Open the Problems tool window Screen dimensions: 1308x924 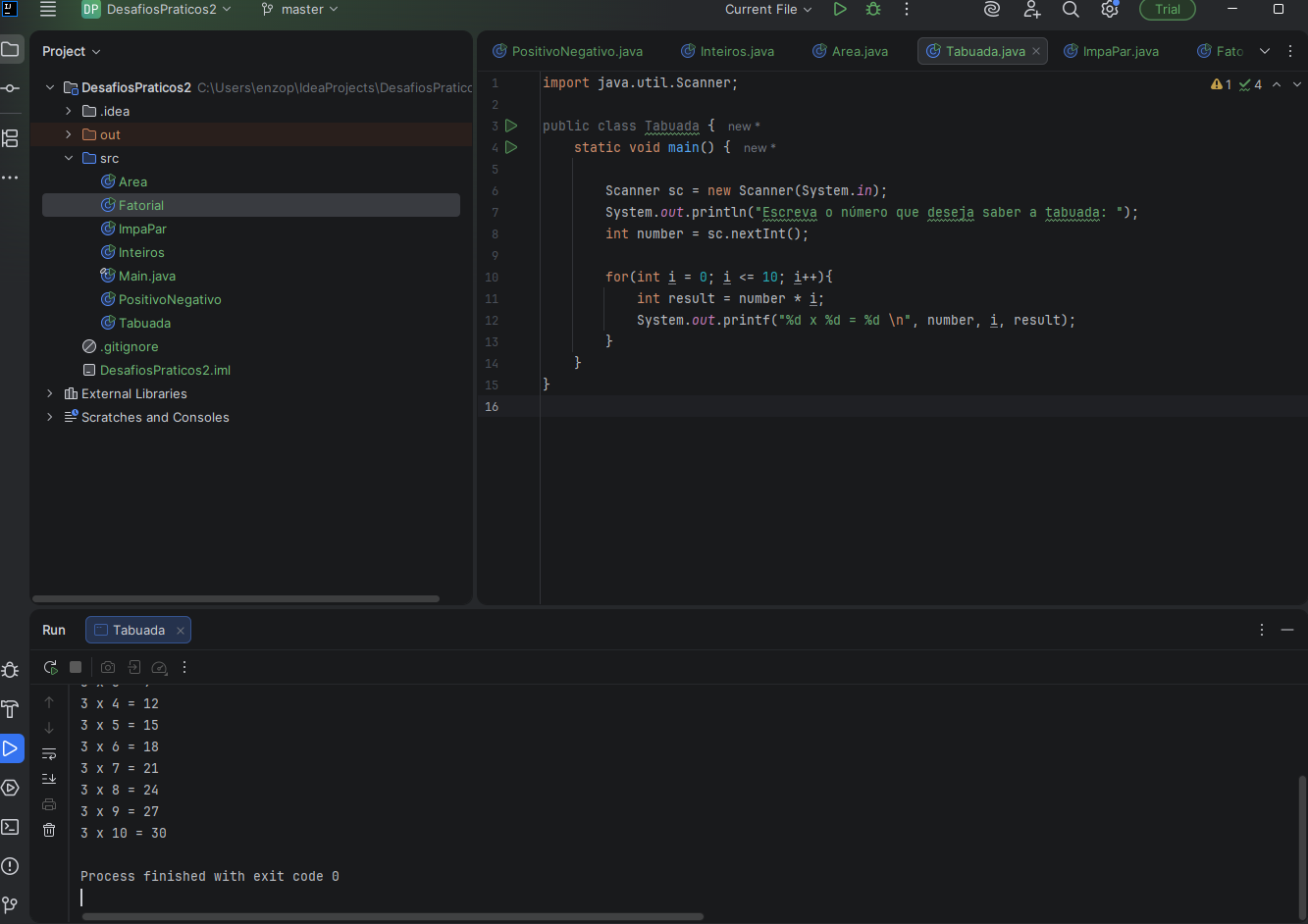10,866
